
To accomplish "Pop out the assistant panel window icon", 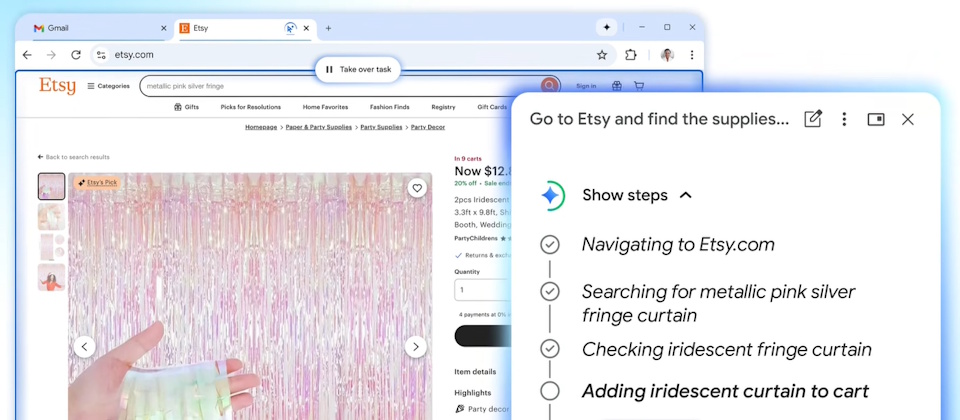I will click(875, 119).
